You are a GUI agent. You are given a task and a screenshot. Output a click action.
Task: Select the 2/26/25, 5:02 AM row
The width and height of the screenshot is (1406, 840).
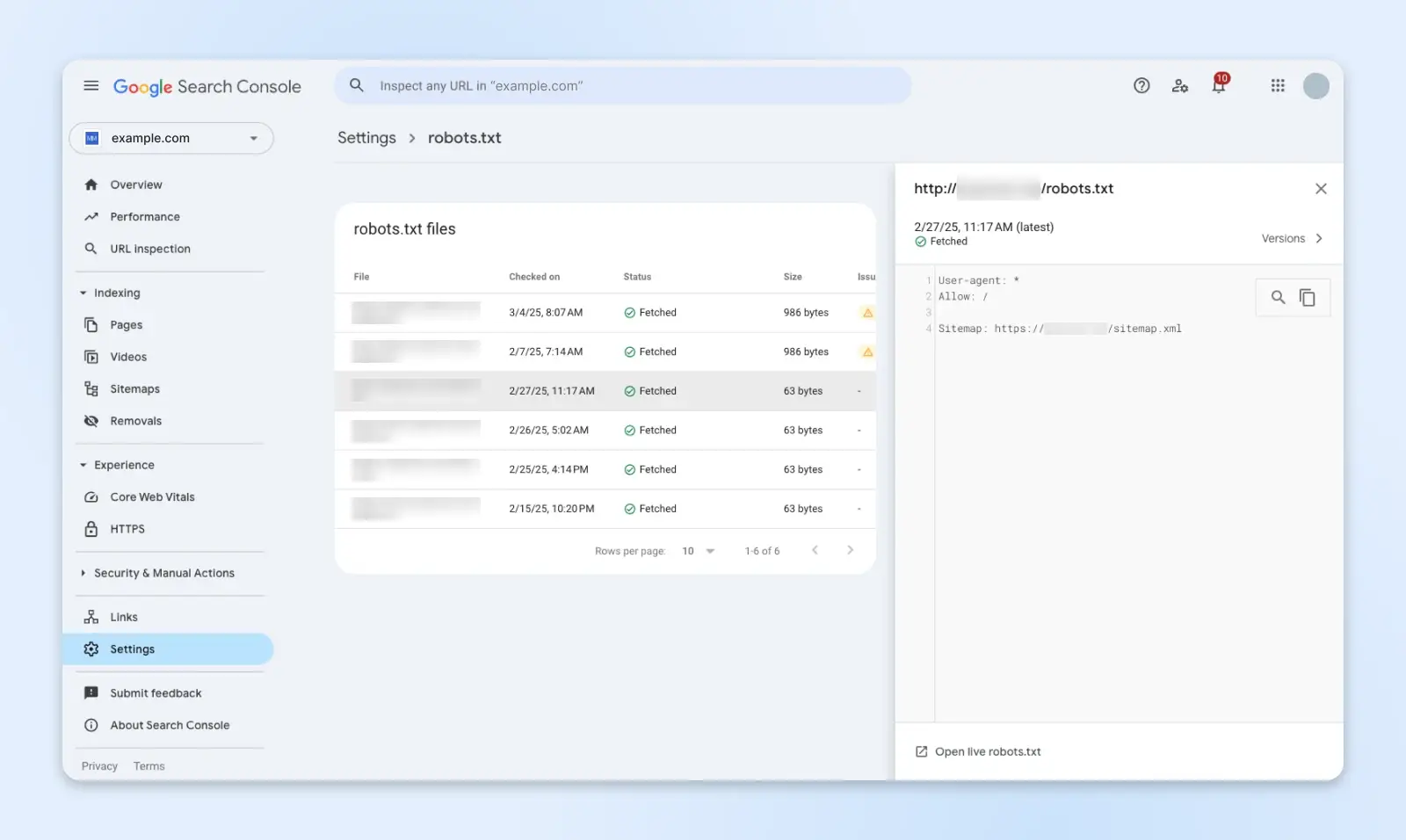pos(605,431)
